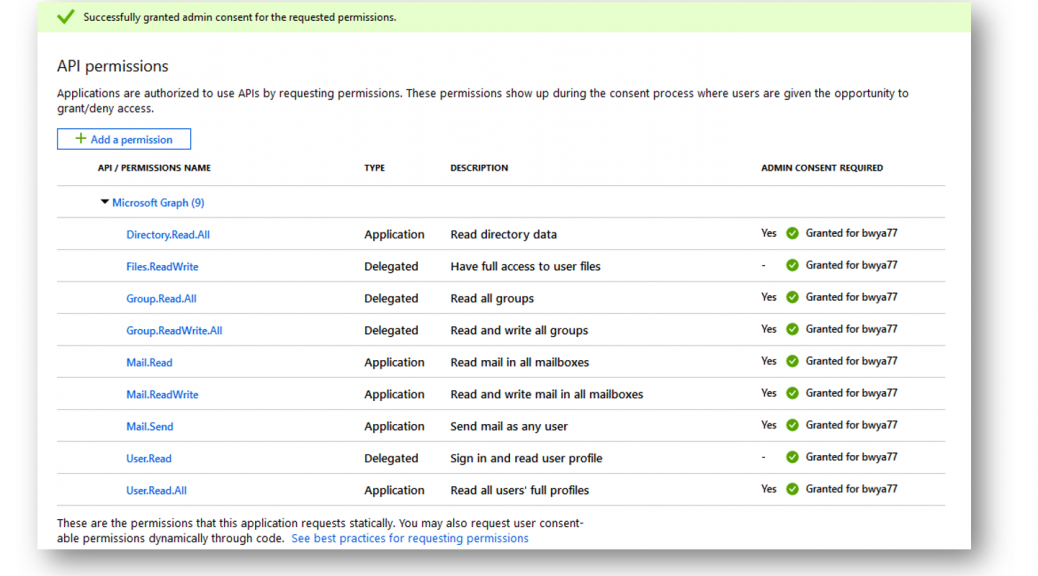The image size is (1038, 576).
Task: Click 'Sign in and read user profile' description
Action: point(526,458)
